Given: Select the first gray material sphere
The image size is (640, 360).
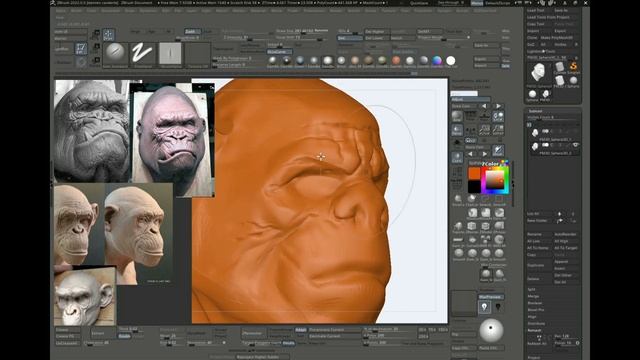Looking at the screenshot, I should point(273,61).
